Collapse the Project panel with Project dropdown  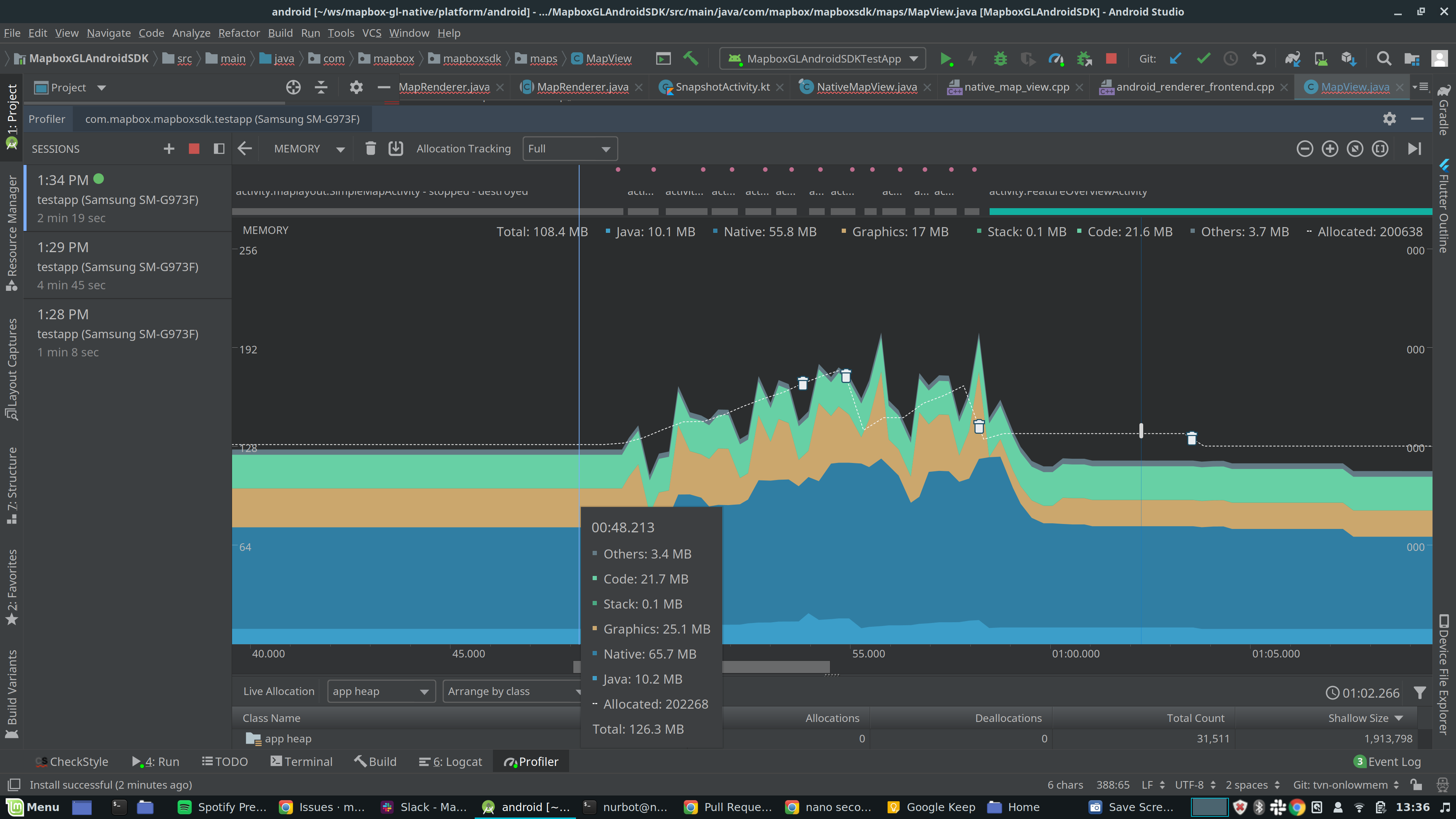(x=102, y=87)
